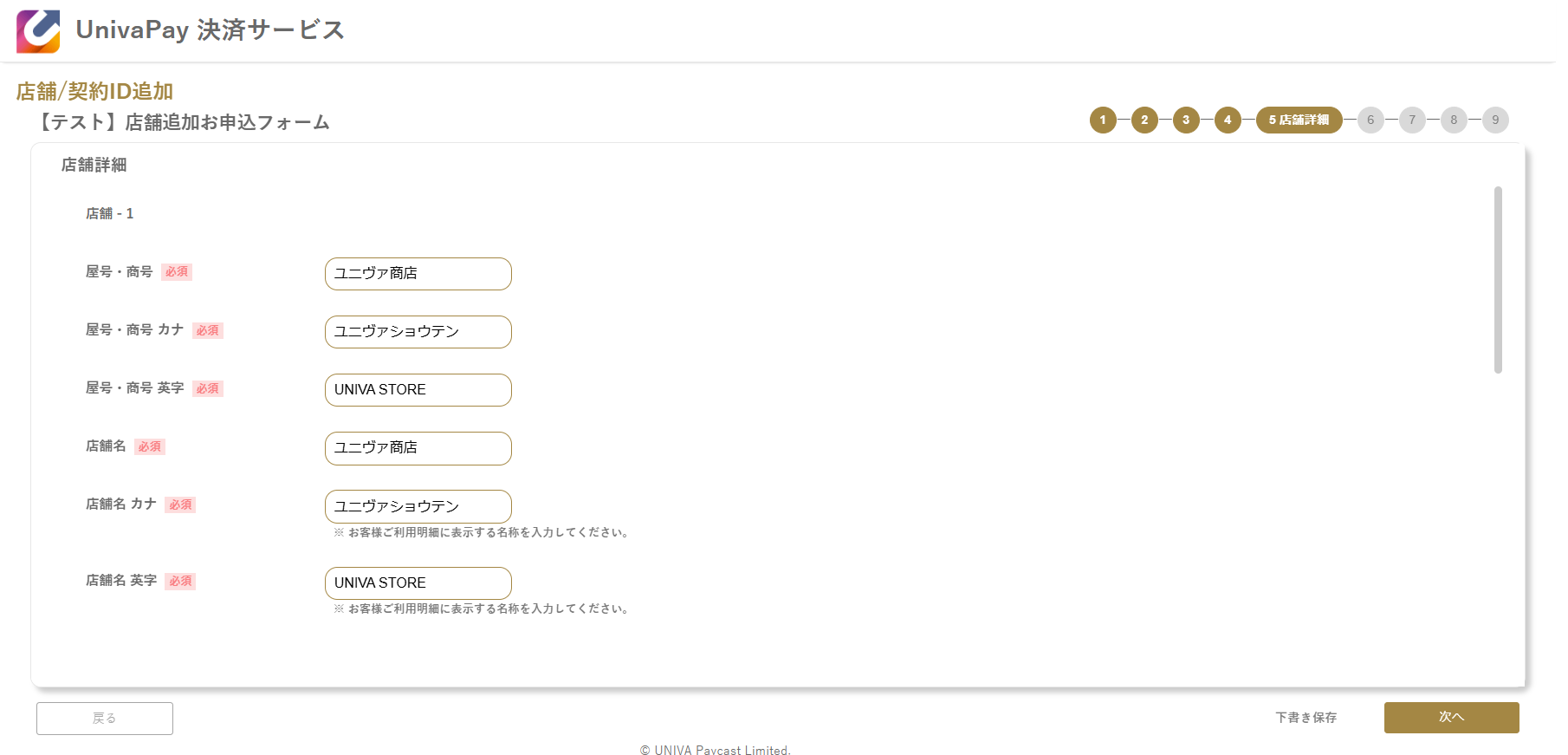Viewport: 1568px width, 755px height.
Task: Edit the 店舗名 英字 input field
Action: pos(418,583)
